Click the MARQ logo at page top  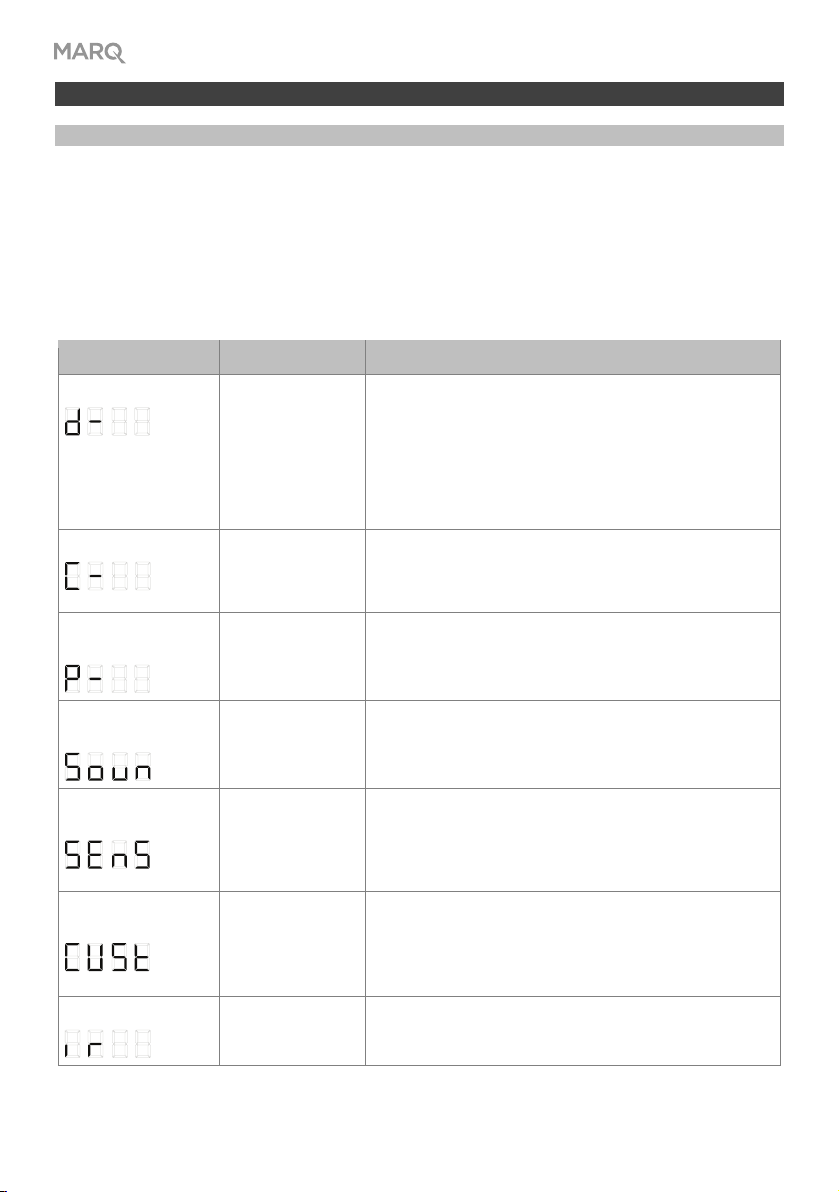click(x=89, y=52)
